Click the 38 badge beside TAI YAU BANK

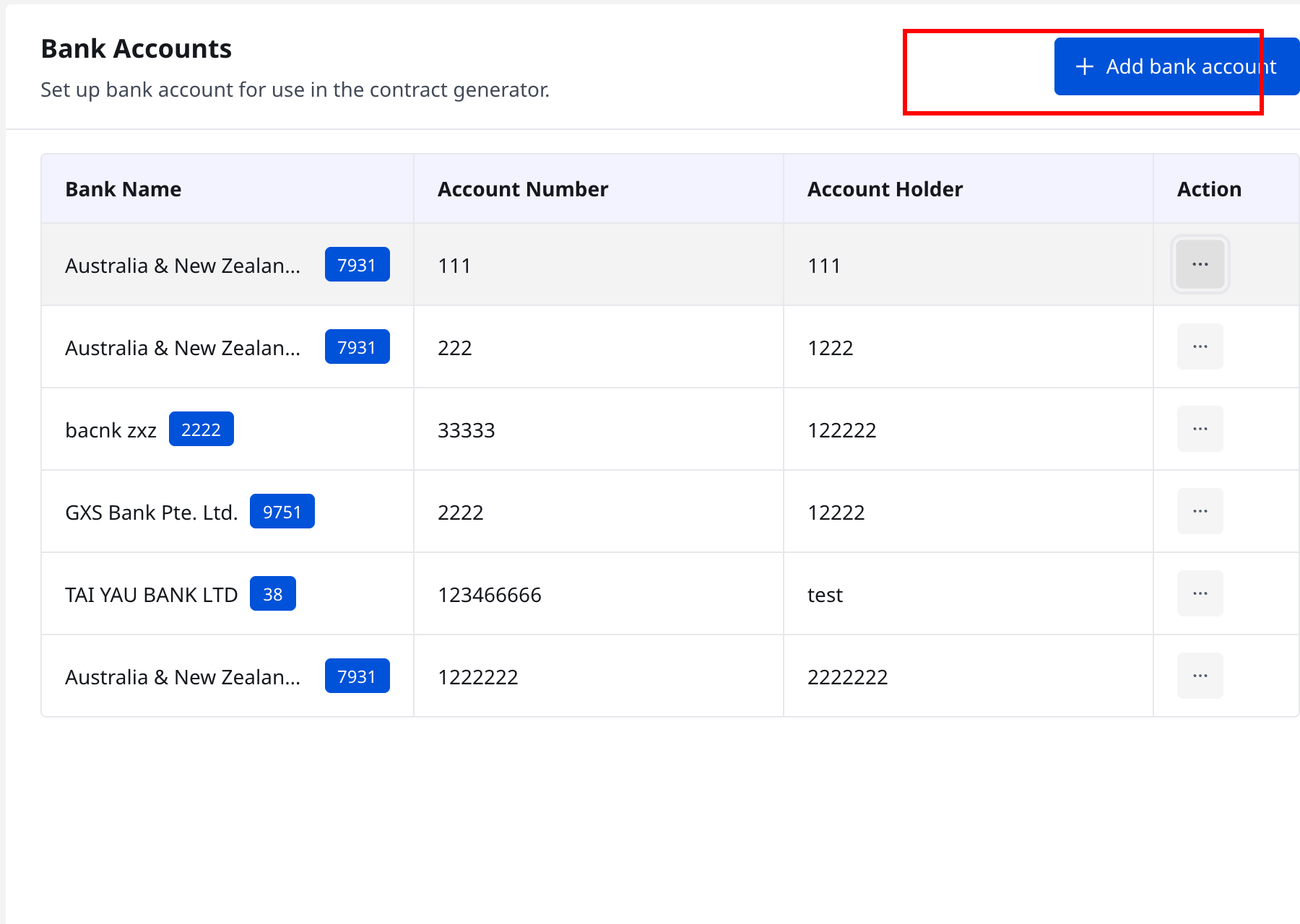[x=272, y=594]
